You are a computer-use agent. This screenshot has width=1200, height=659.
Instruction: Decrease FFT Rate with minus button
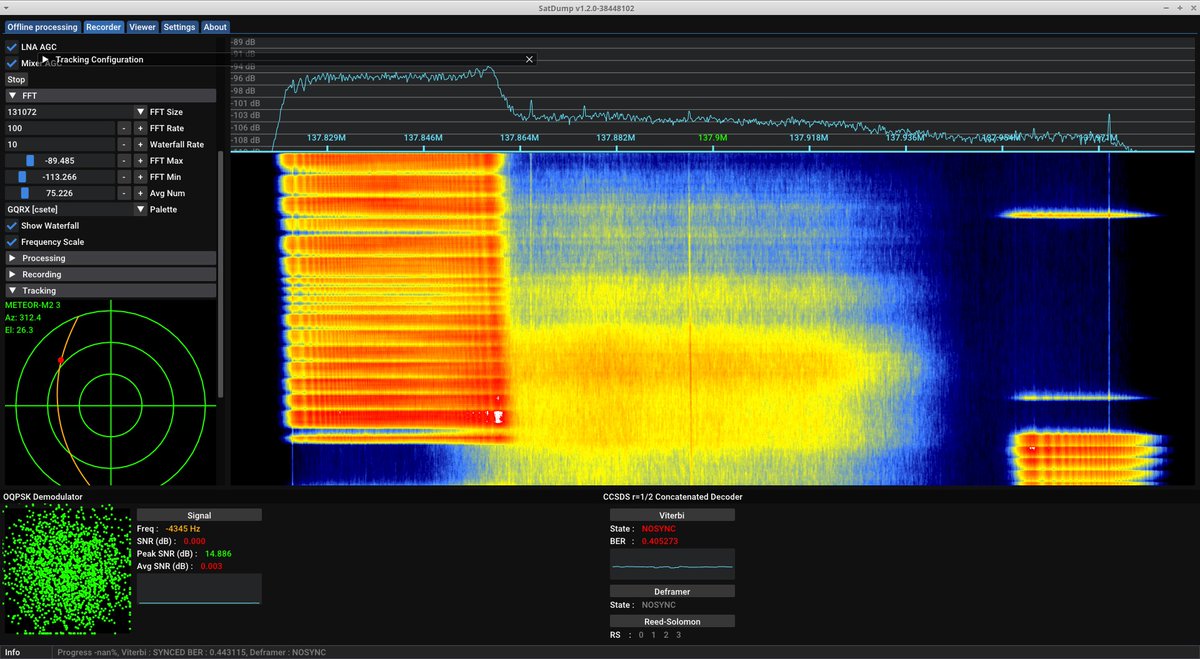coord(123,129)
